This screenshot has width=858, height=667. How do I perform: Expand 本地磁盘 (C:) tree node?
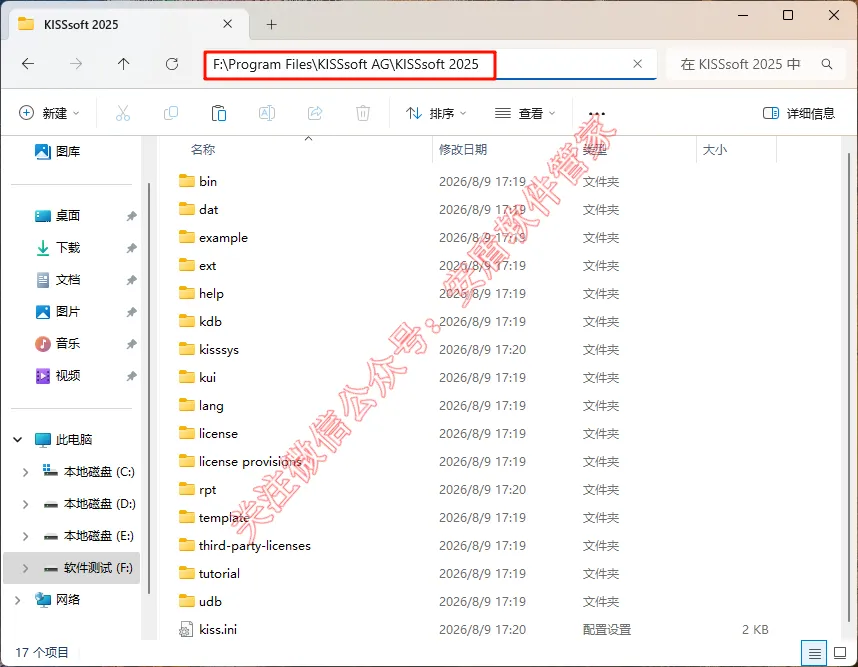point(25,472)
